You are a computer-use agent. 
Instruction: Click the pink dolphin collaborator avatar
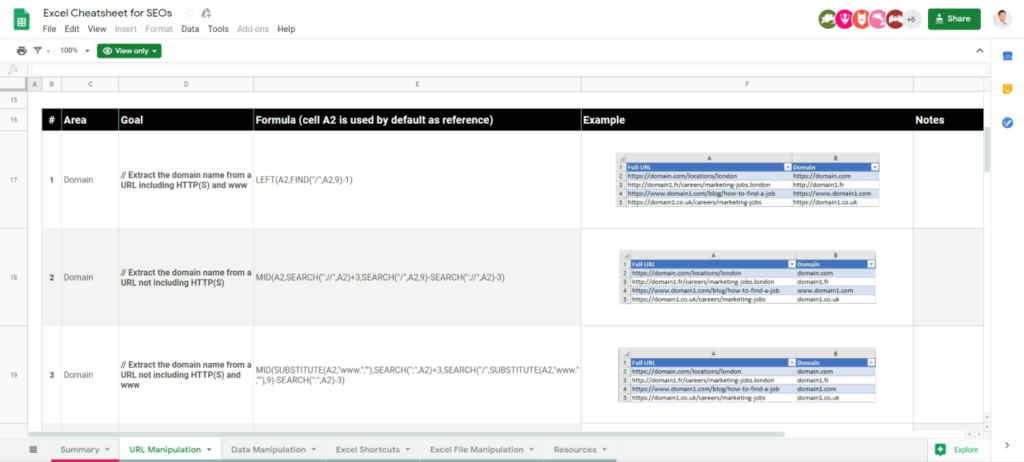pyautogui.click(x=878, y=19)
